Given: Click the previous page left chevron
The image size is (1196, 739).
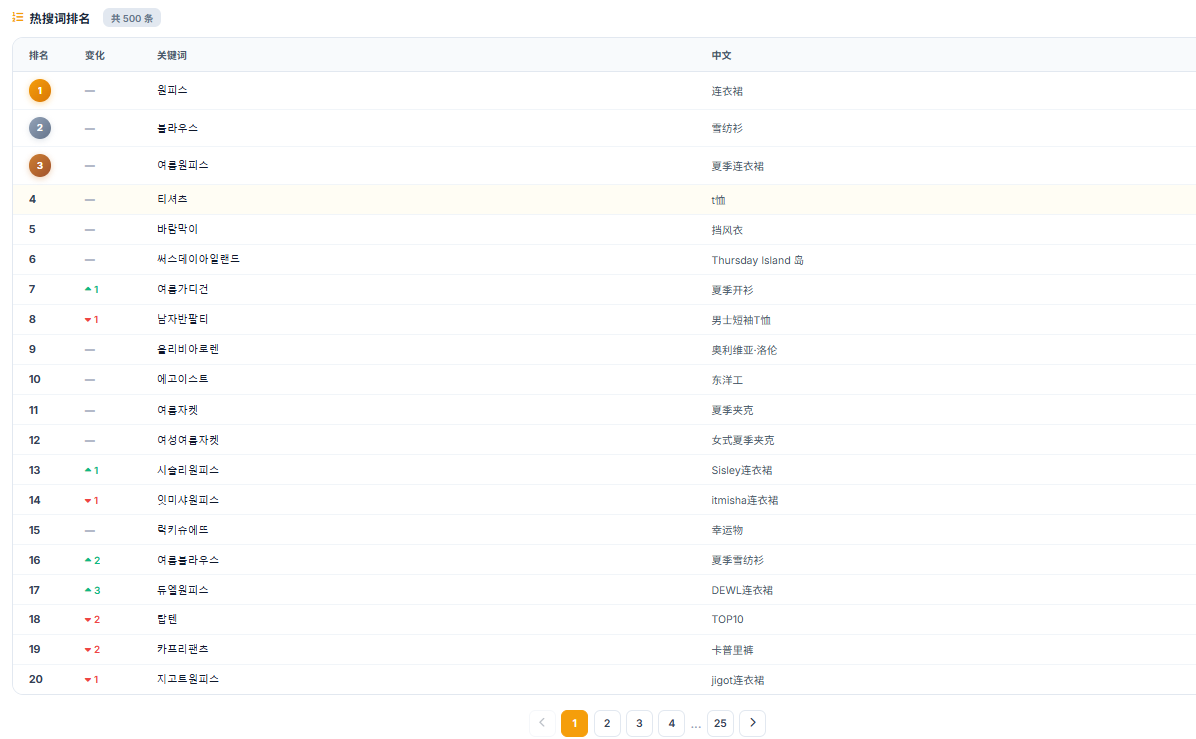Looking at the screenshot, I should click(542, 723).
